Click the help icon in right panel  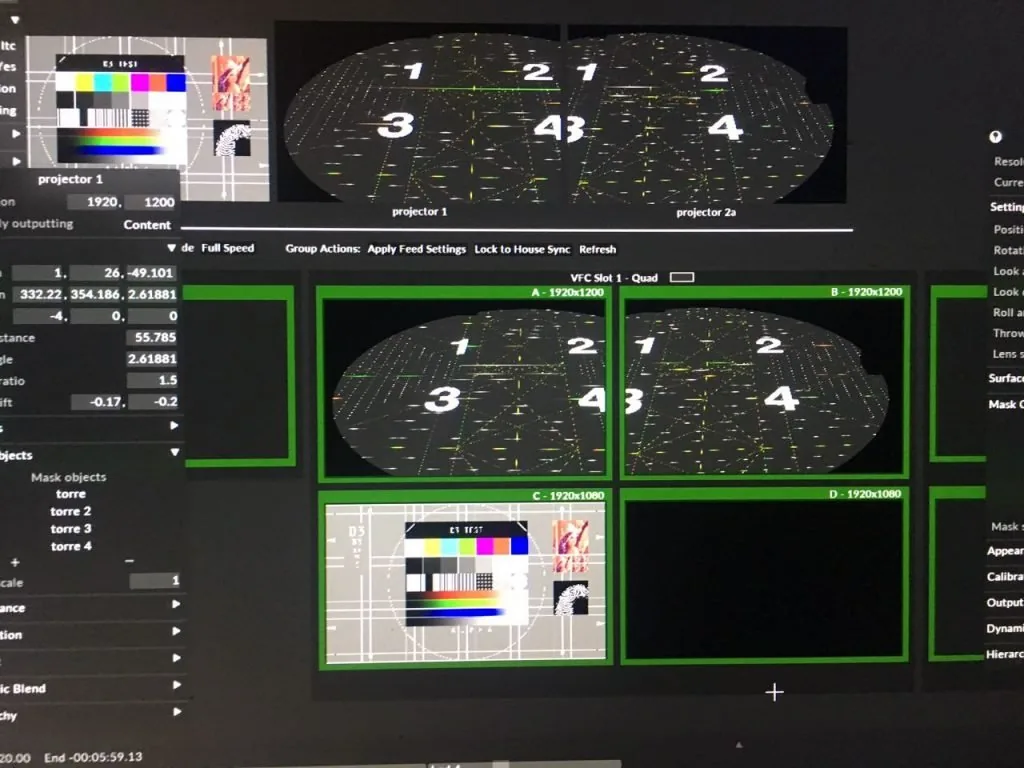(x=995, y=136)
